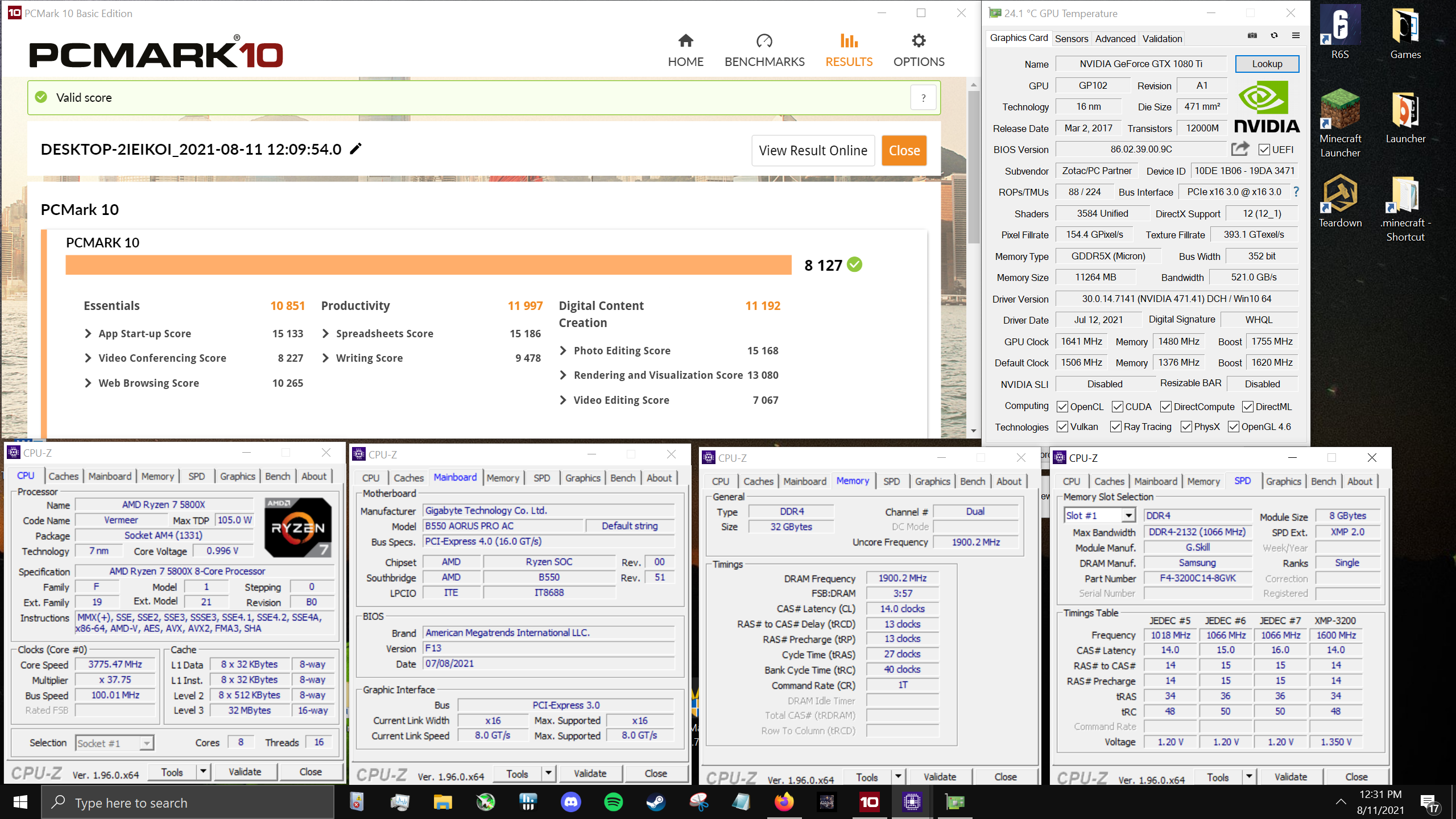The width and height of the screenshot is (1456, 819).
Task: Click Tools in the SPD CPU-Z window
Action: (x=1218, y=777)
